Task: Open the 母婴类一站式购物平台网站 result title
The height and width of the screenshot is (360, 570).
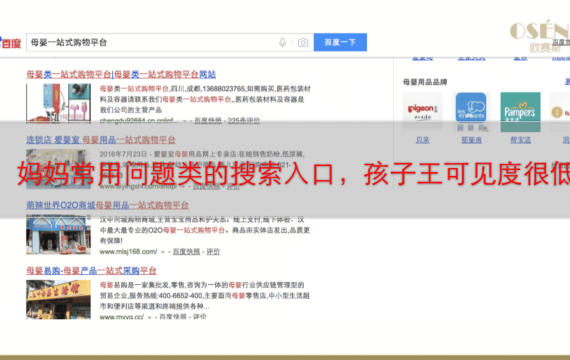Action: [x=121, y=75]
